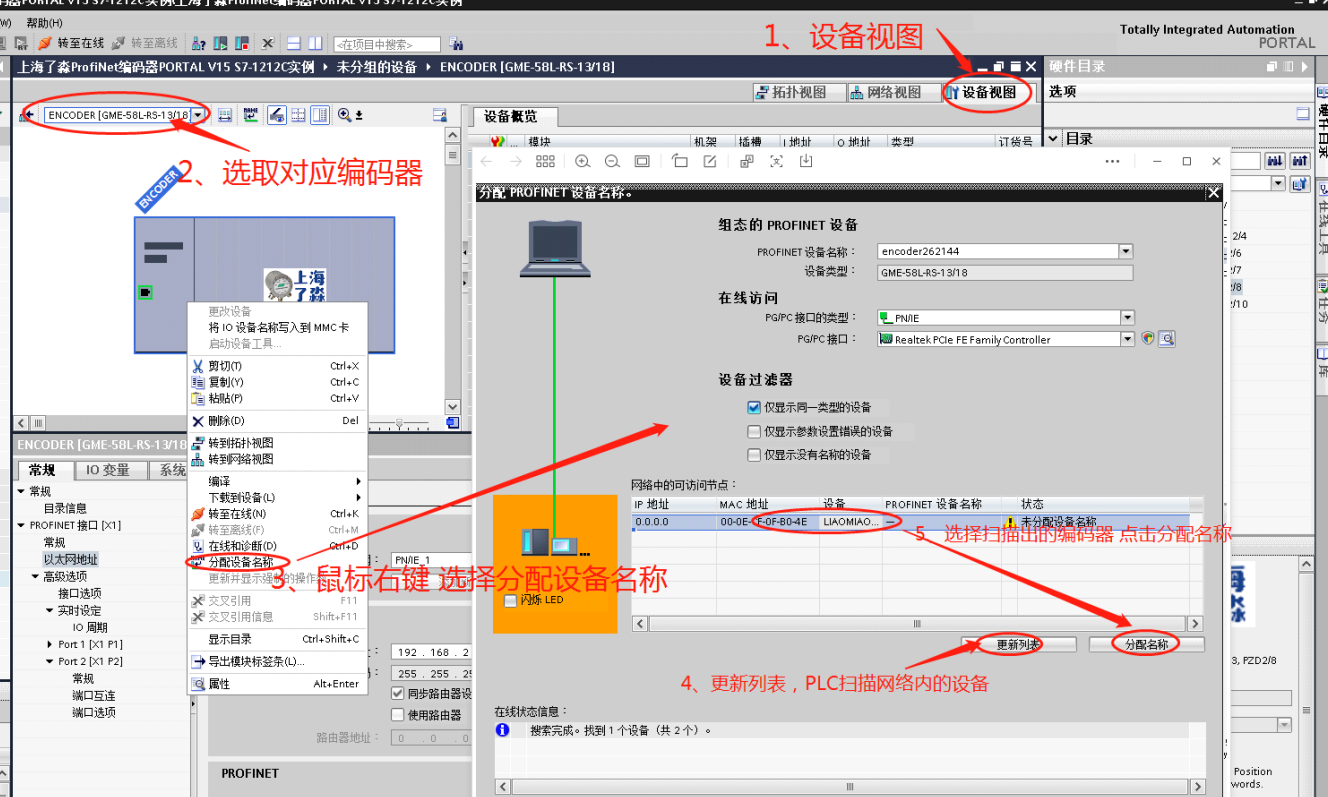The image size is (1328, 797).
Task: Click the zoom magnifier icon in device view toolbar
Action: coord(345,115)
